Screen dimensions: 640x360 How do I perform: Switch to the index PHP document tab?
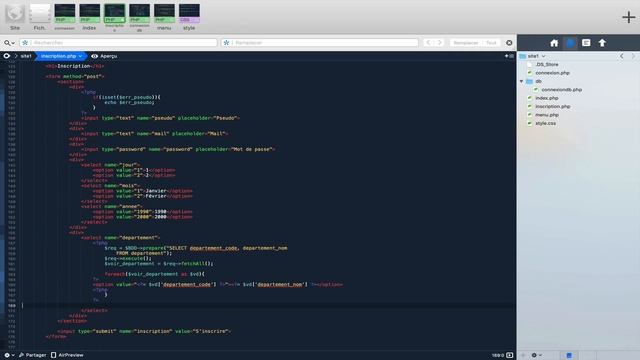point(89,16)
